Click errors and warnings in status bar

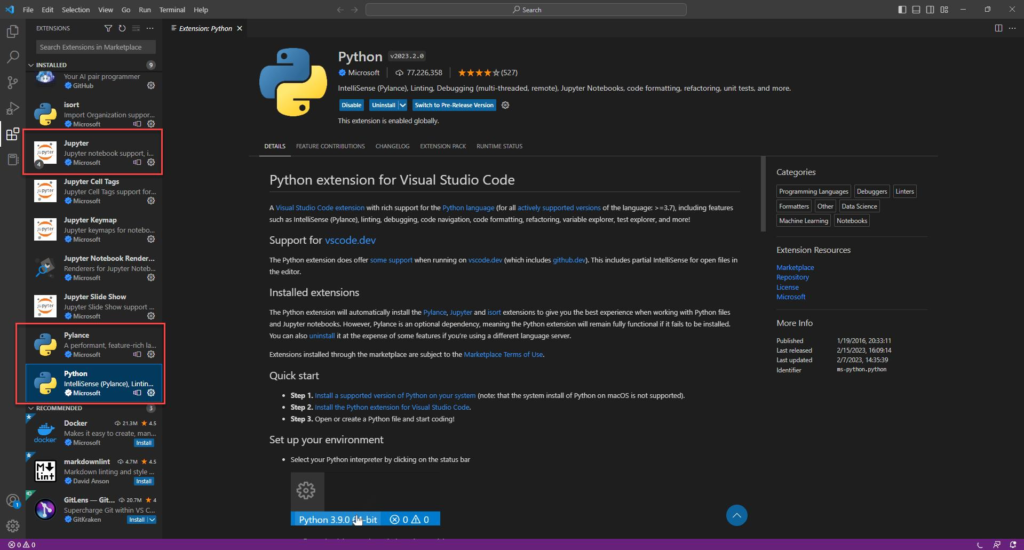point(22,545)
